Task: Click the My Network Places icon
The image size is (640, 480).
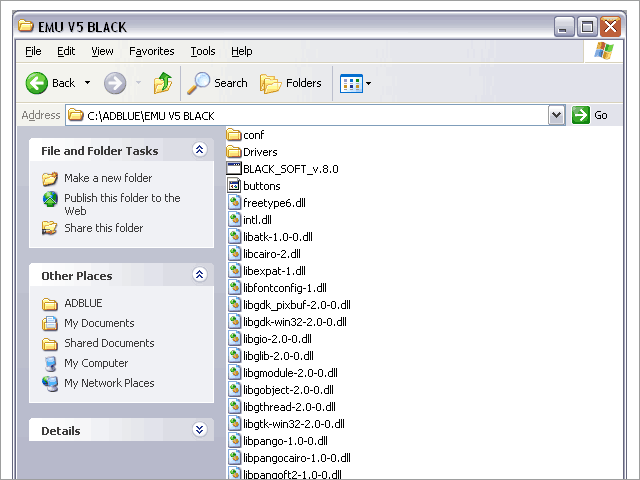Action: (x=50, y=383)
